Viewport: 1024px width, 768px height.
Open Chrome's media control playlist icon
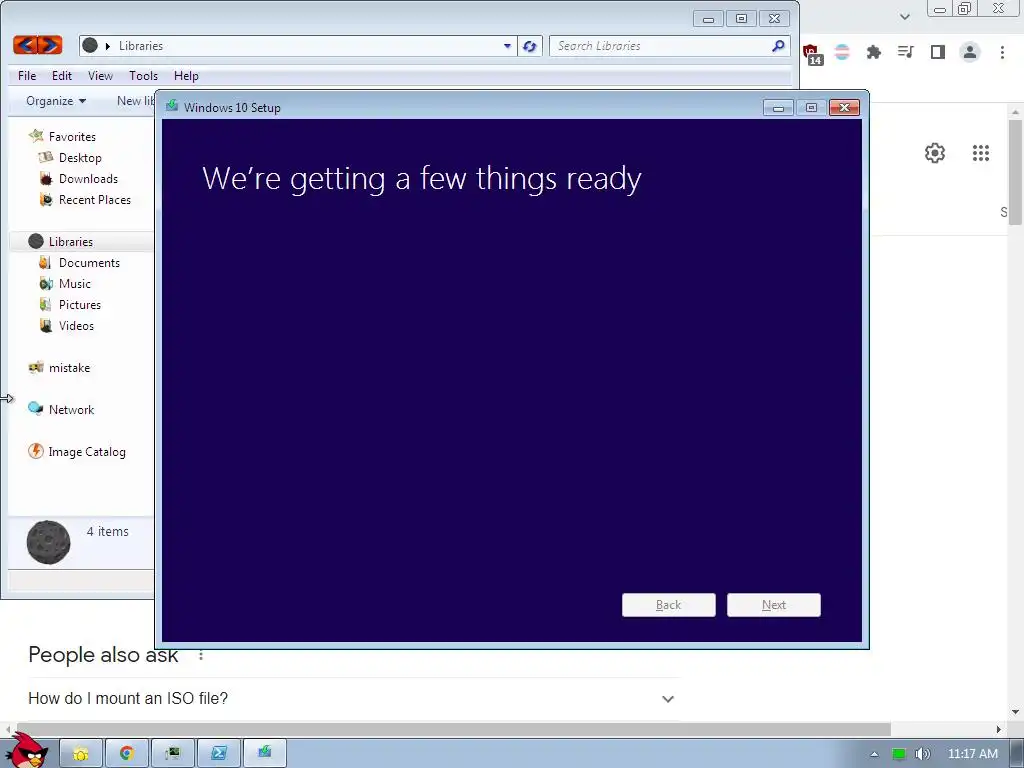pos(905,52)
